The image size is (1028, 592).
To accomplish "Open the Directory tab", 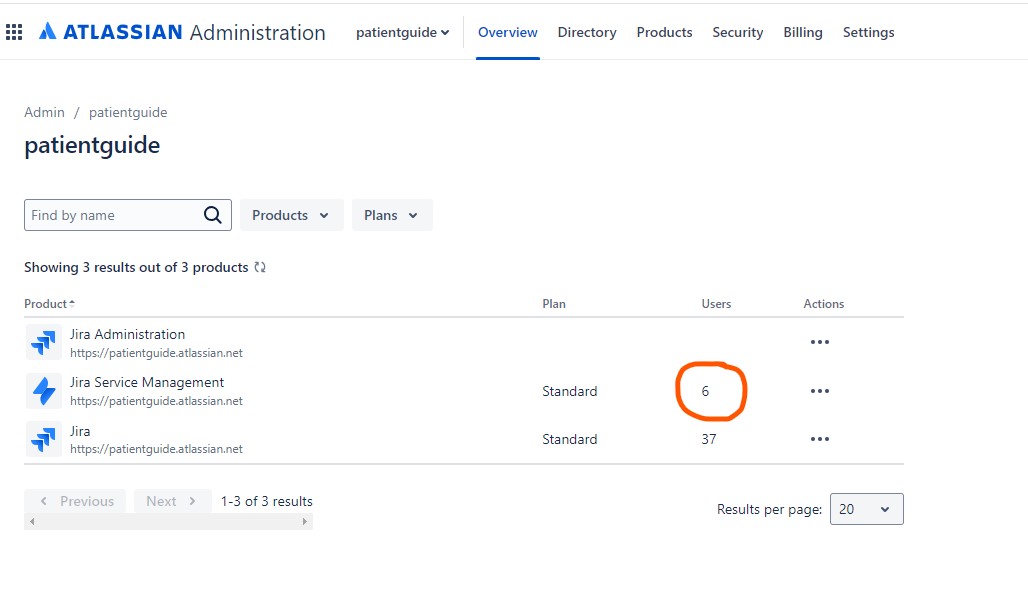I will (x=587, y=32).
